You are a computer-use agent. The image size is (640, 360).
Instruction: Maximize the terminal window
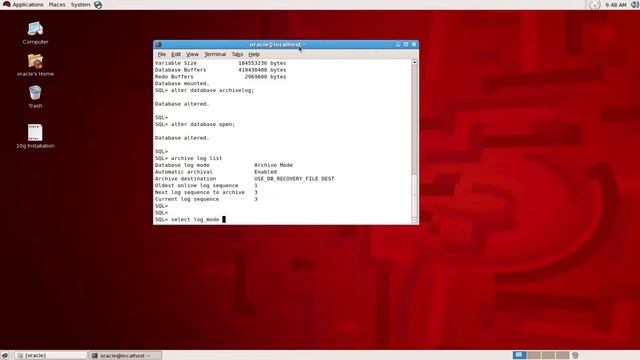406,44
